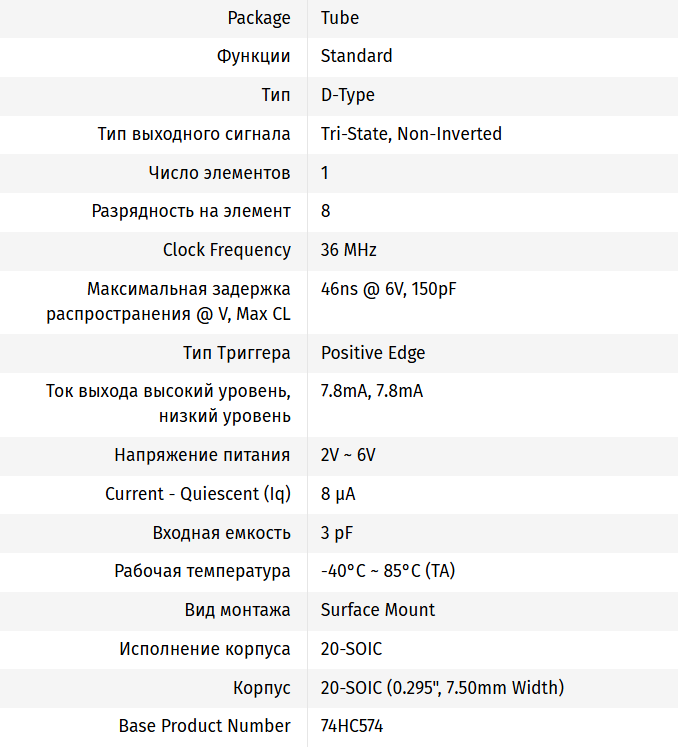Click the 'D-Type' type value
This screenshot has width=678, height=755.
click(x=347, y=95)
